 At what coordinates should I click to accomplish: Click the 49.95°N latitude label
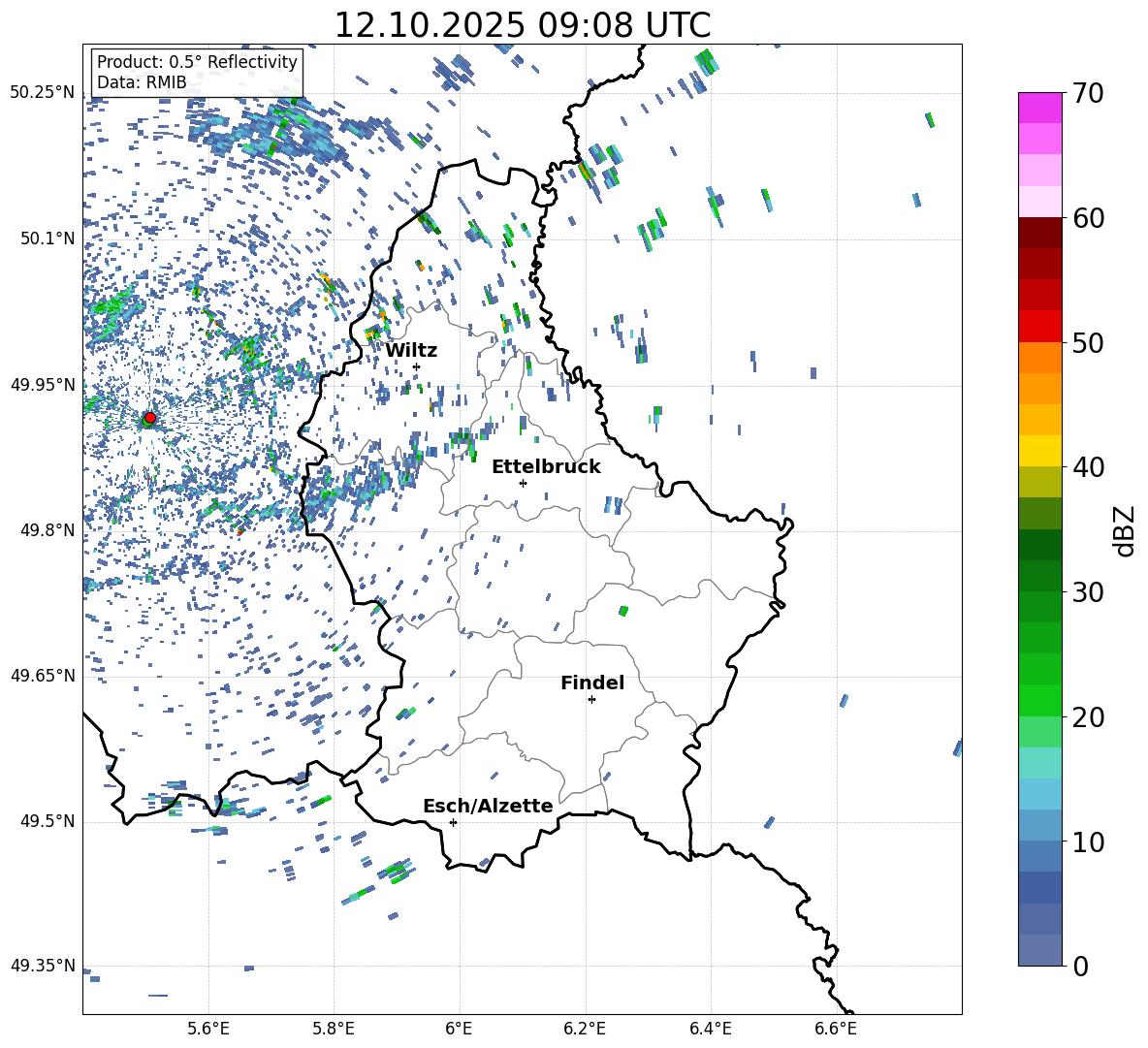point(43,384)
